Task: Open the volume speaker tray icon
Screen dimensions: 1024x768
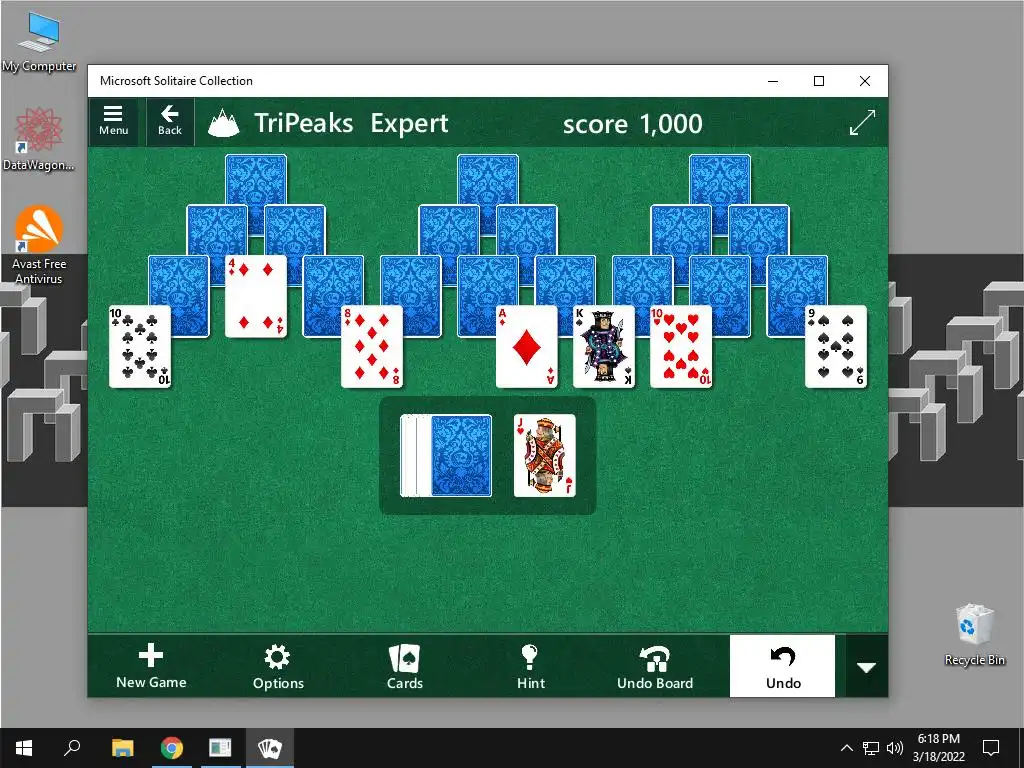Action: point(895,748)
